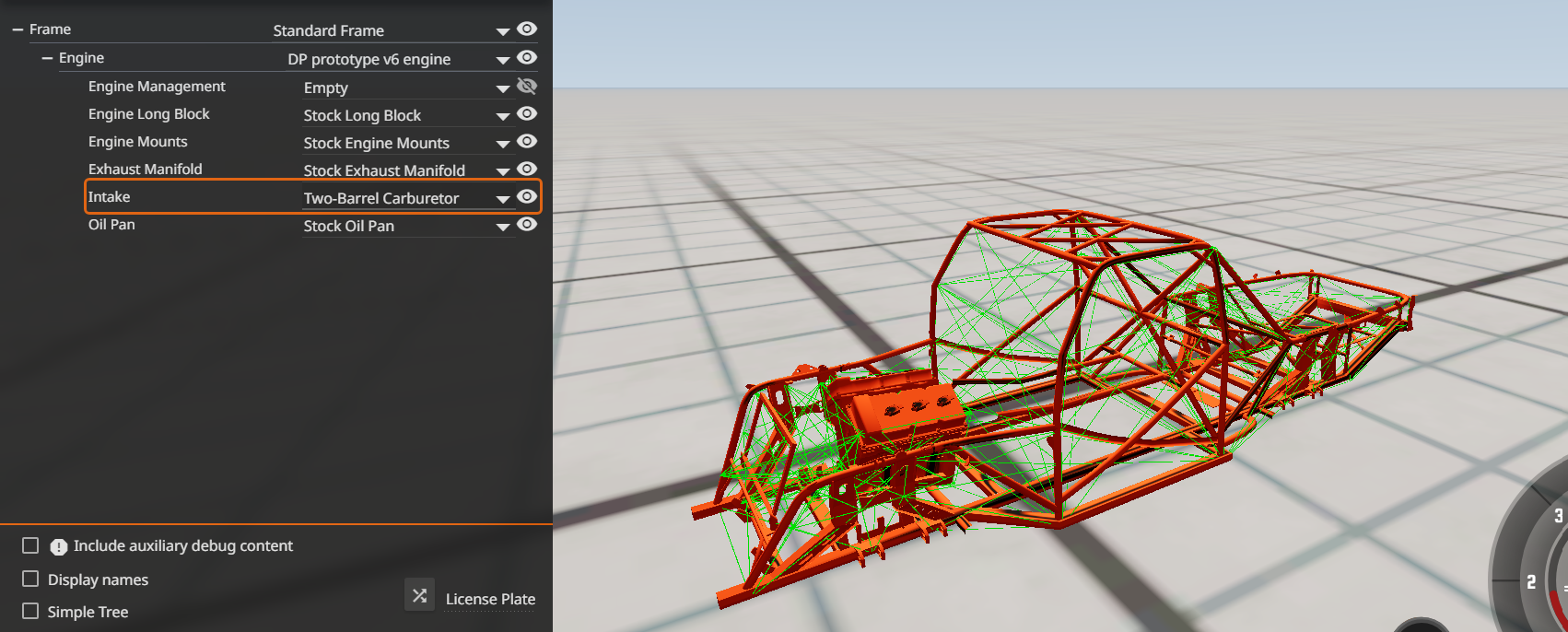Image resolution: width=1568 pixels, height=632 pixels.
Task: Click the randomize shuffle icon button
Action: click(419, 595)
